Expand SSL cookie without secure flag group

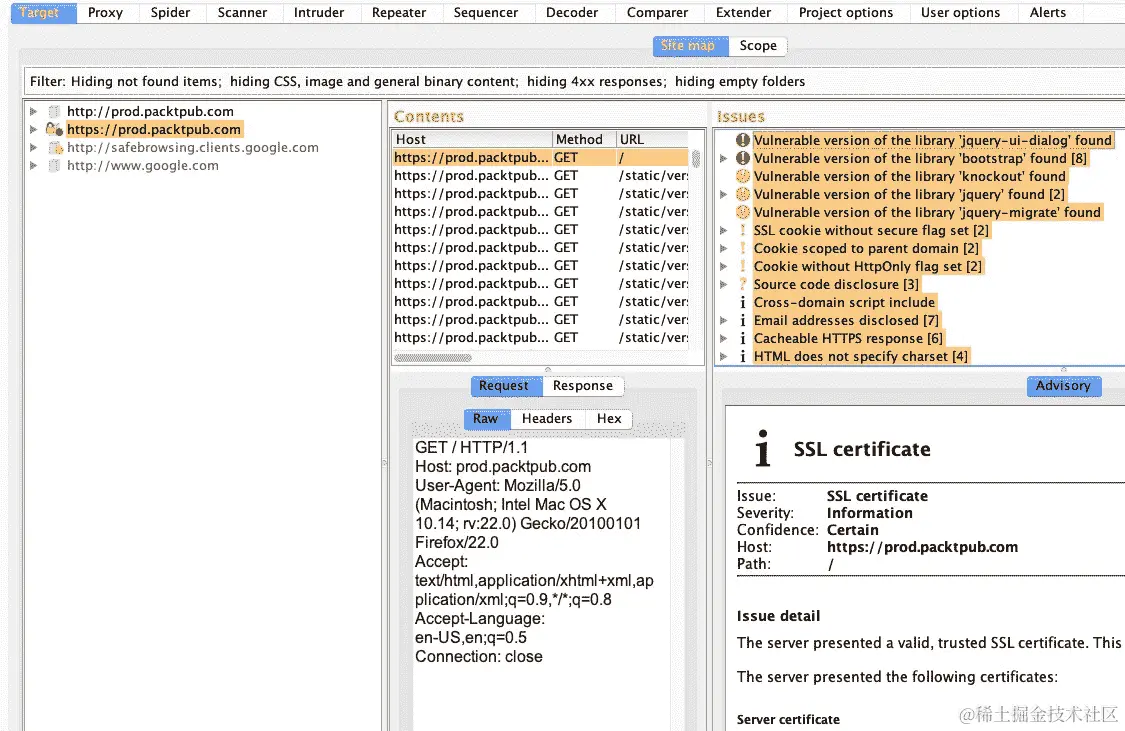(x=723, y=230)
